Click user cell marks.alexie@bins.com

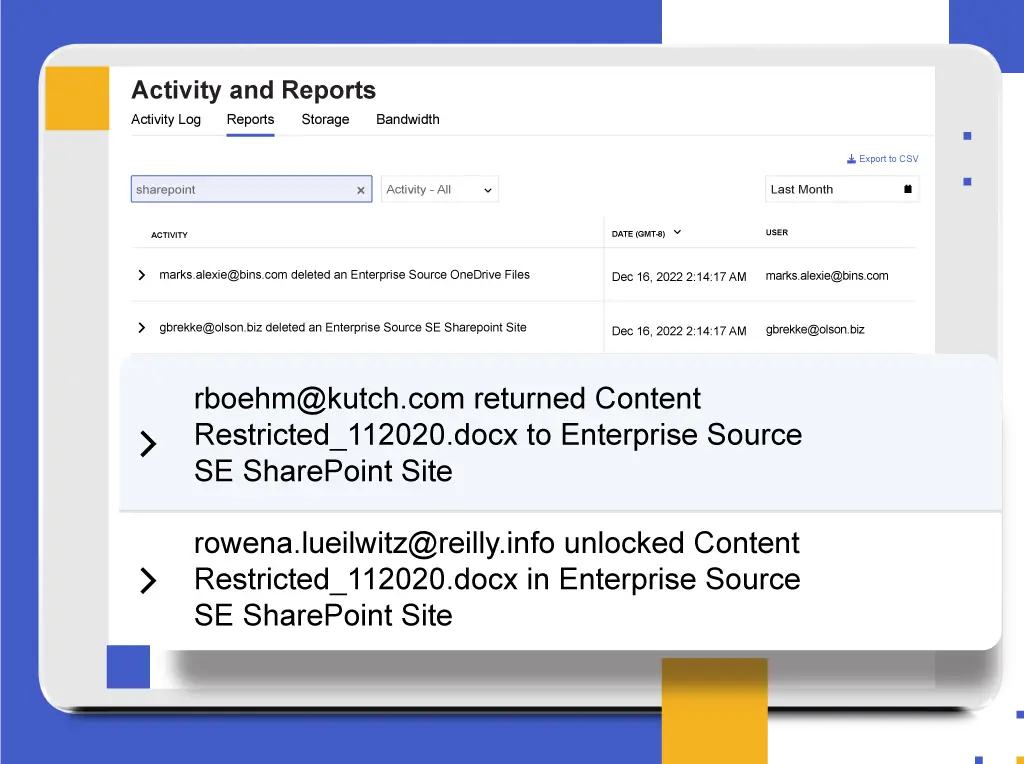click(827, 276)
